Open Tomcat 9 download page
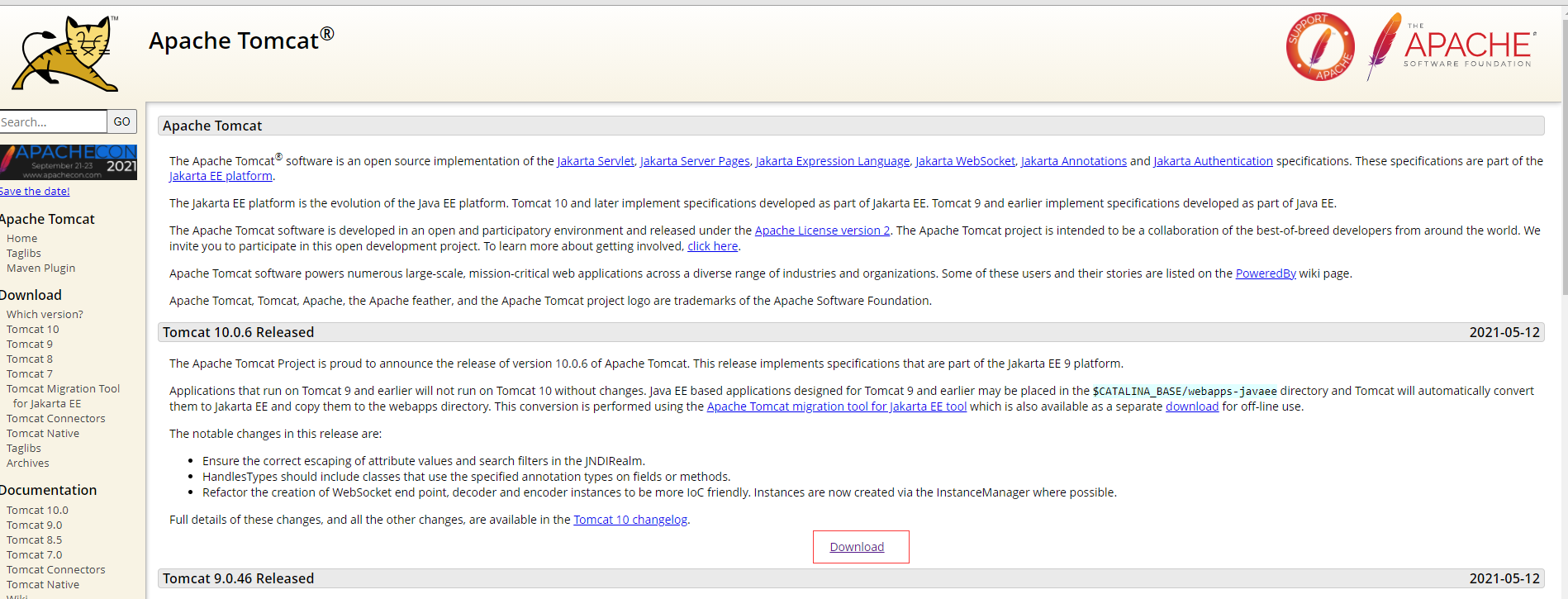This screenshot has height=599, width=1568. (30, 344)
